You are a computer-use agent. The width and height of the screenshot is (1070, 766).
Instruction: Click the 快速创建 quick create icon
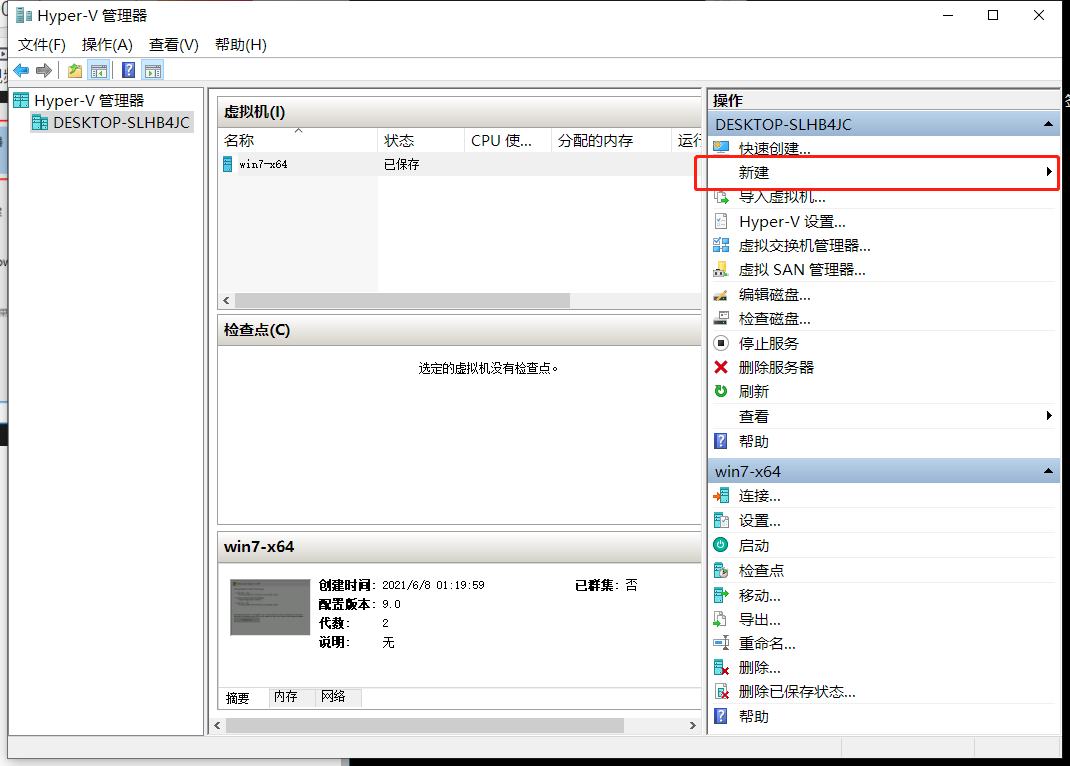click(x=721, y=148)
